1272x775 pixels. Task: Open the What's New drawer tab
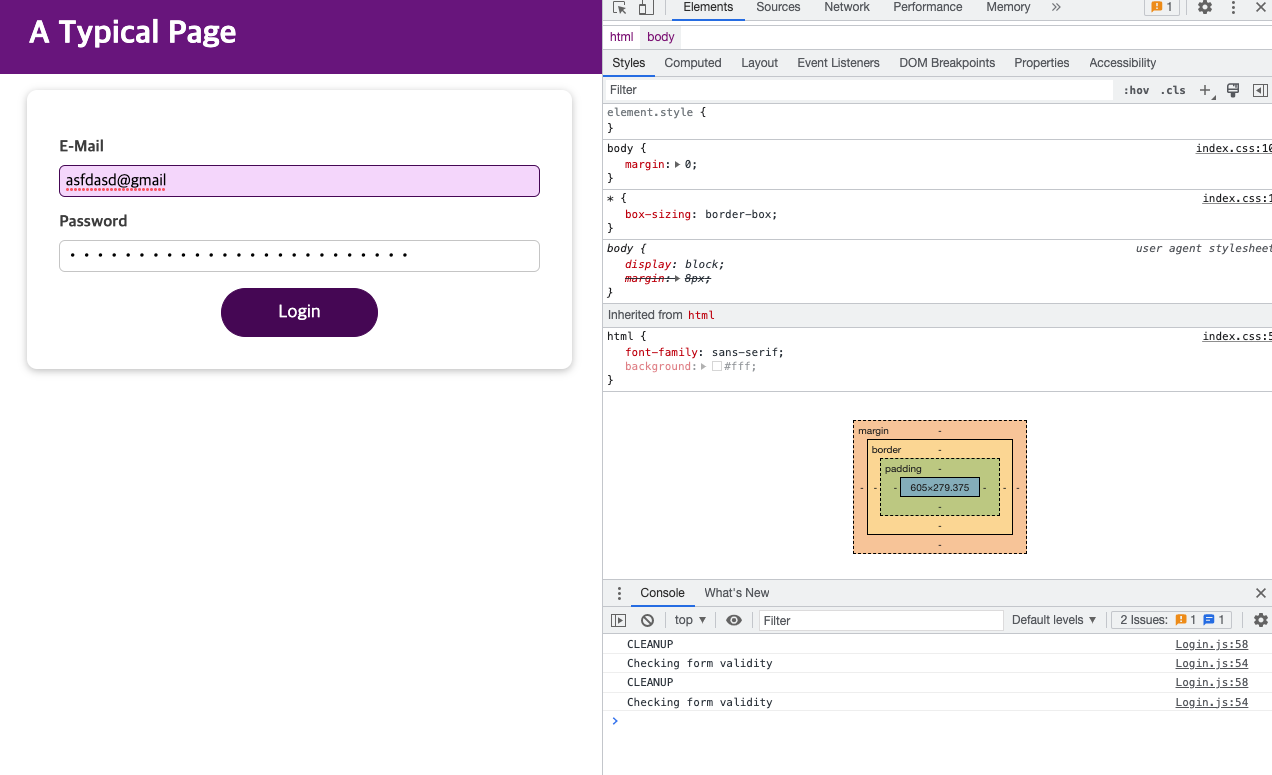pyautogui.click(x=737, y=593)
